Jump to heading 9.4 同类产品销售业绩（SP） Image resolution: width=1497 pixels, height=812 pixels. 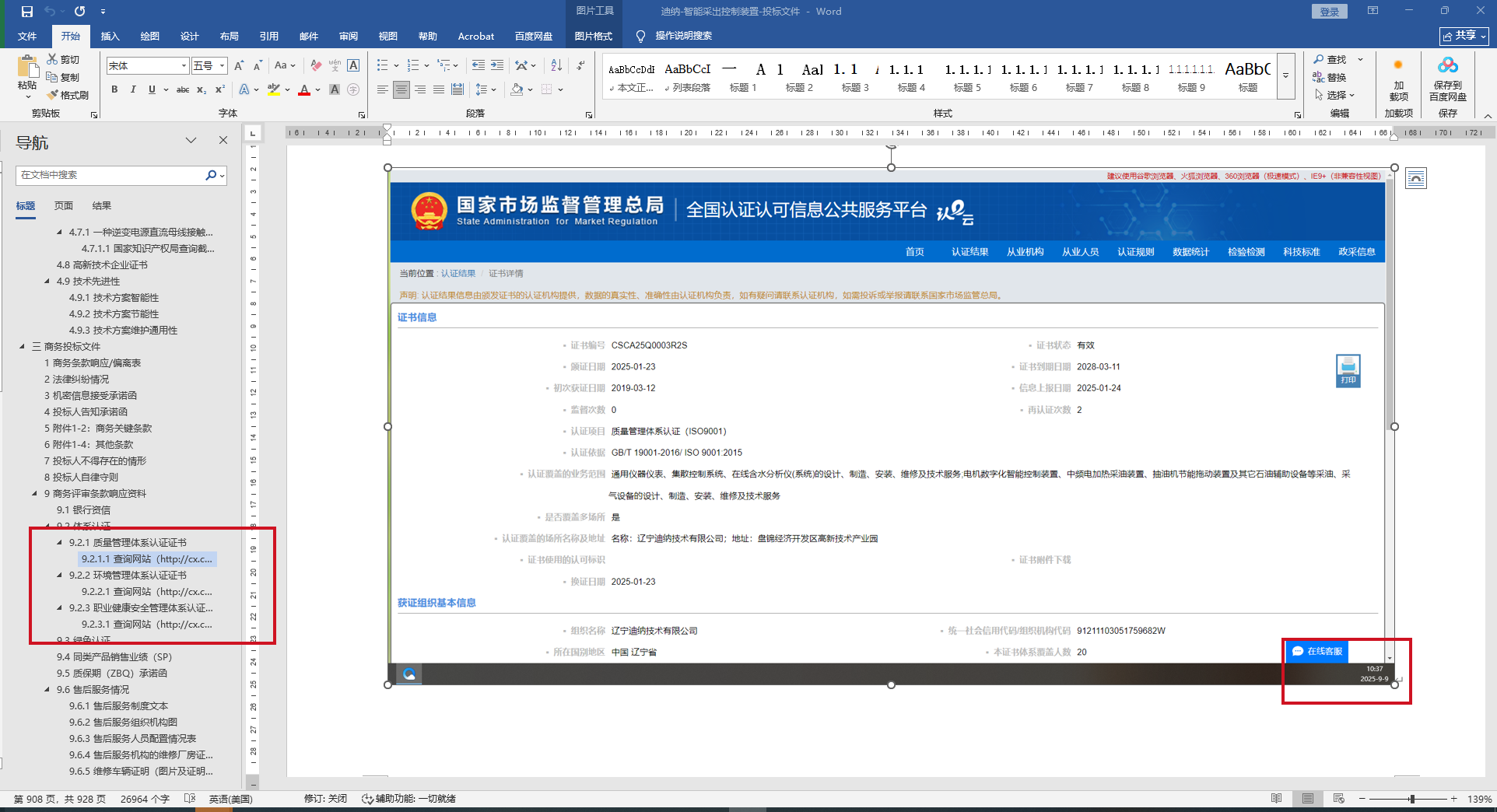114,656
